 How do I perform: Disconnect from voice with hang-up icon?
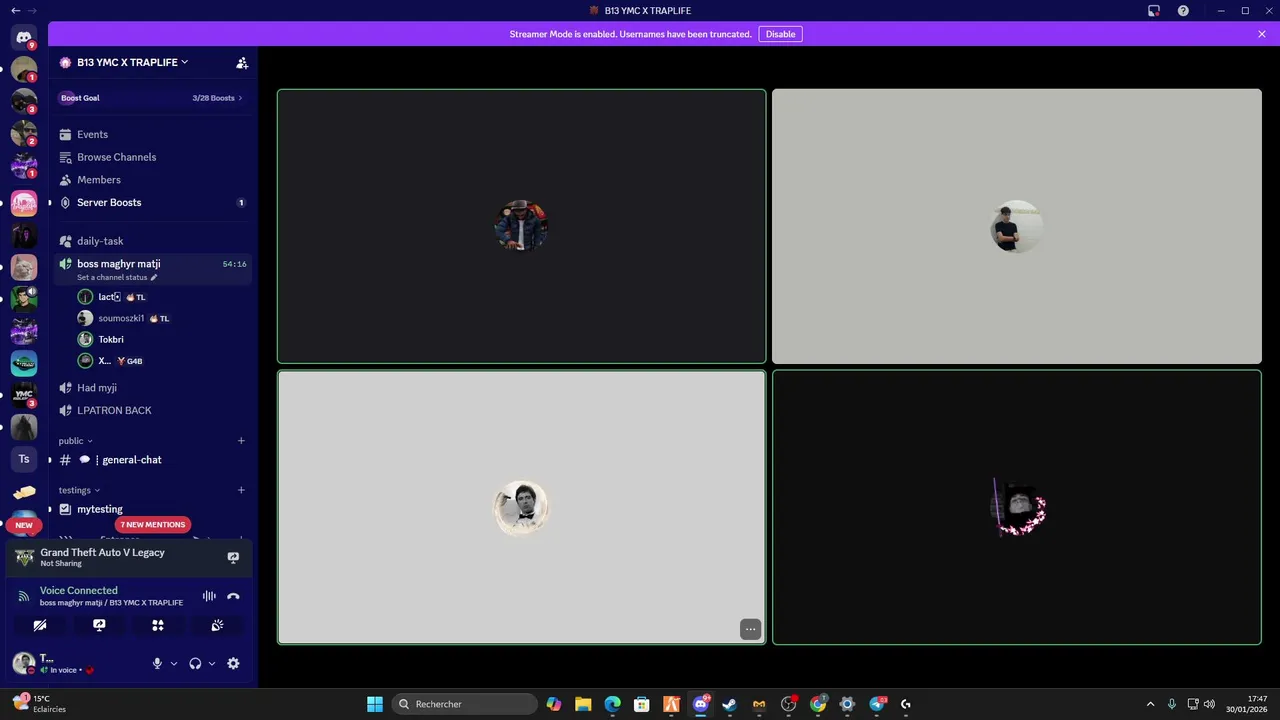coord(233,596)
